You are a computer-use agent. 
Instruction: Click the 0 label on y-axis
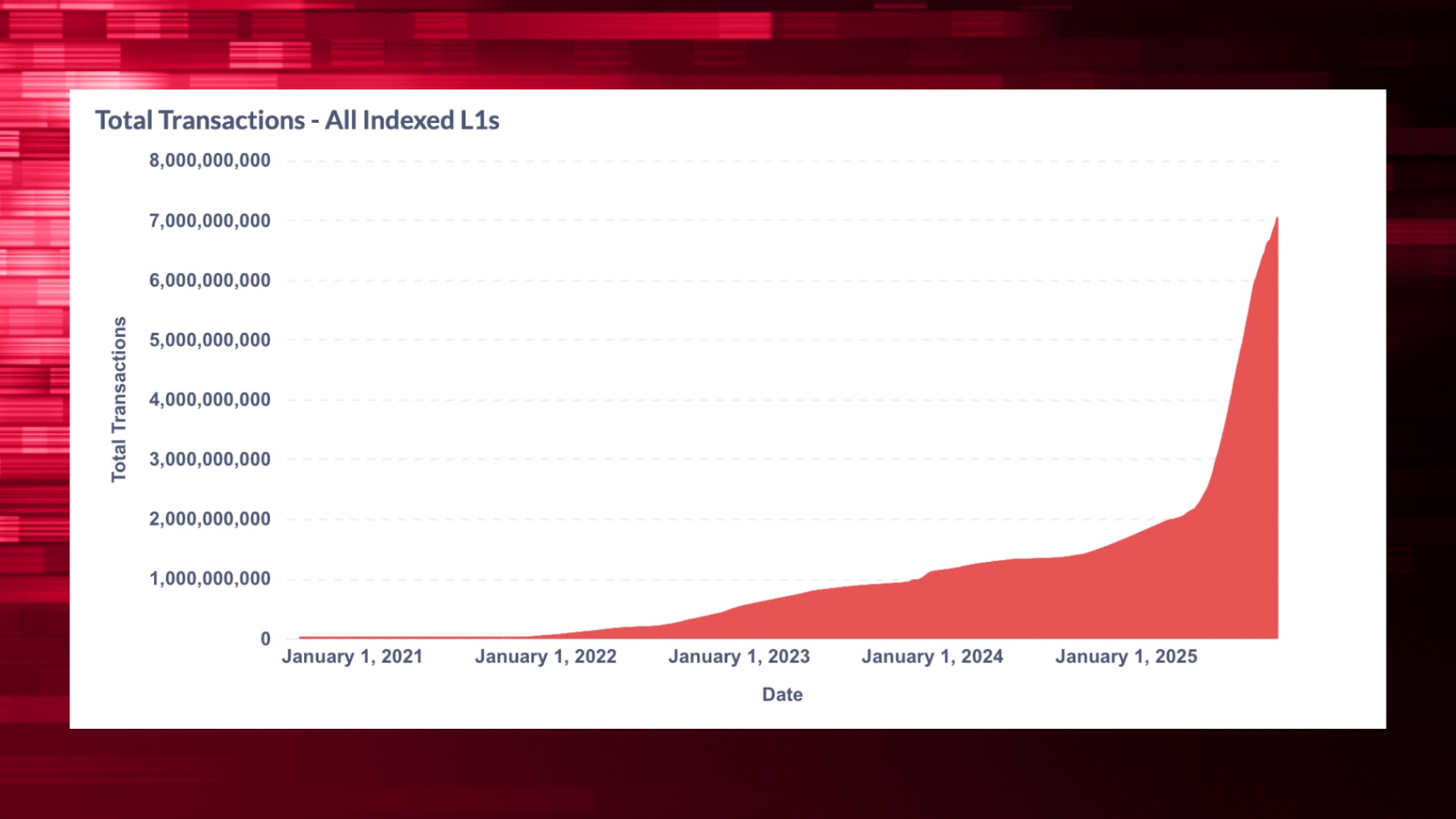265,639
